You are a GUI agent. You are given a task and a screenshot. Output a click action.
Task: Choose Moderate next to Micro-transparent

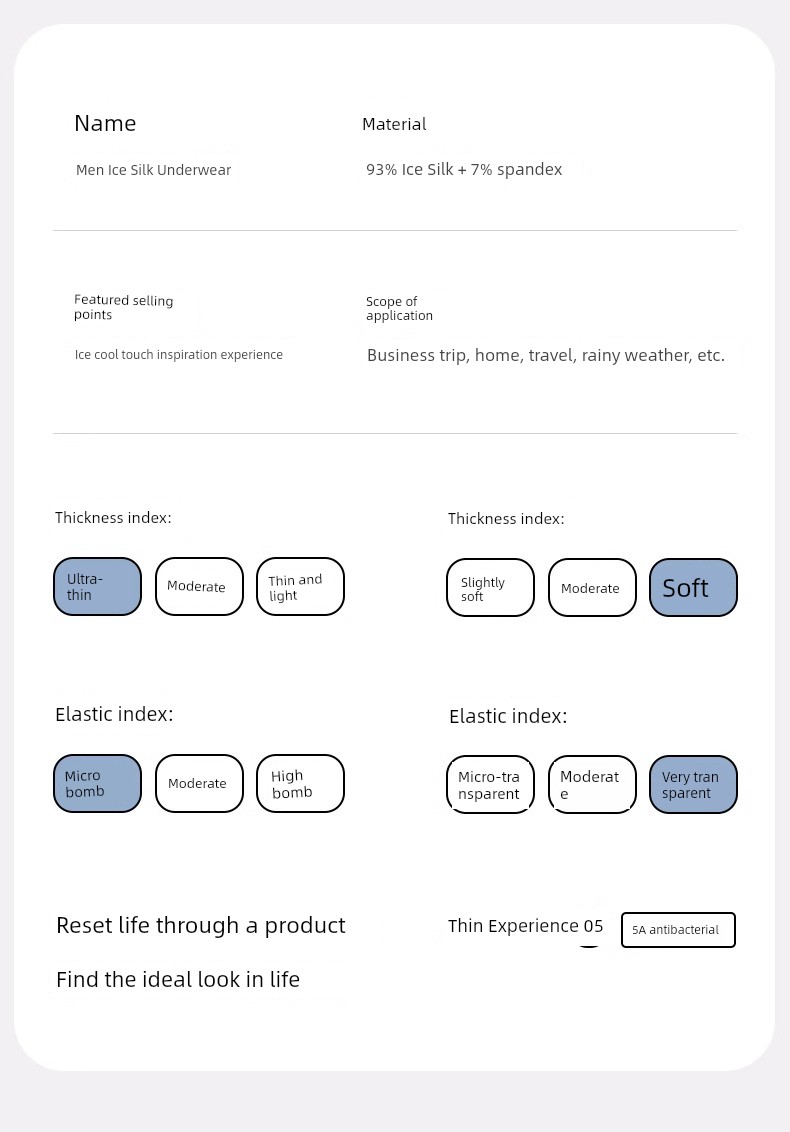(x=592, y=785)
